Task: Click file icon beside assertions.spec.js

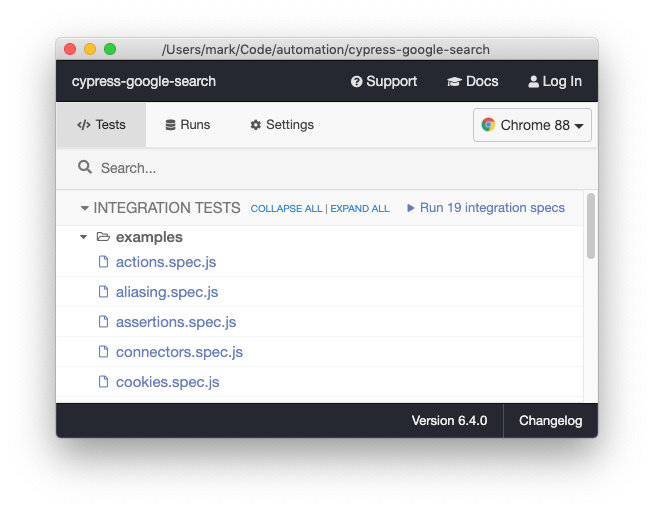Action: click(103, 322)
